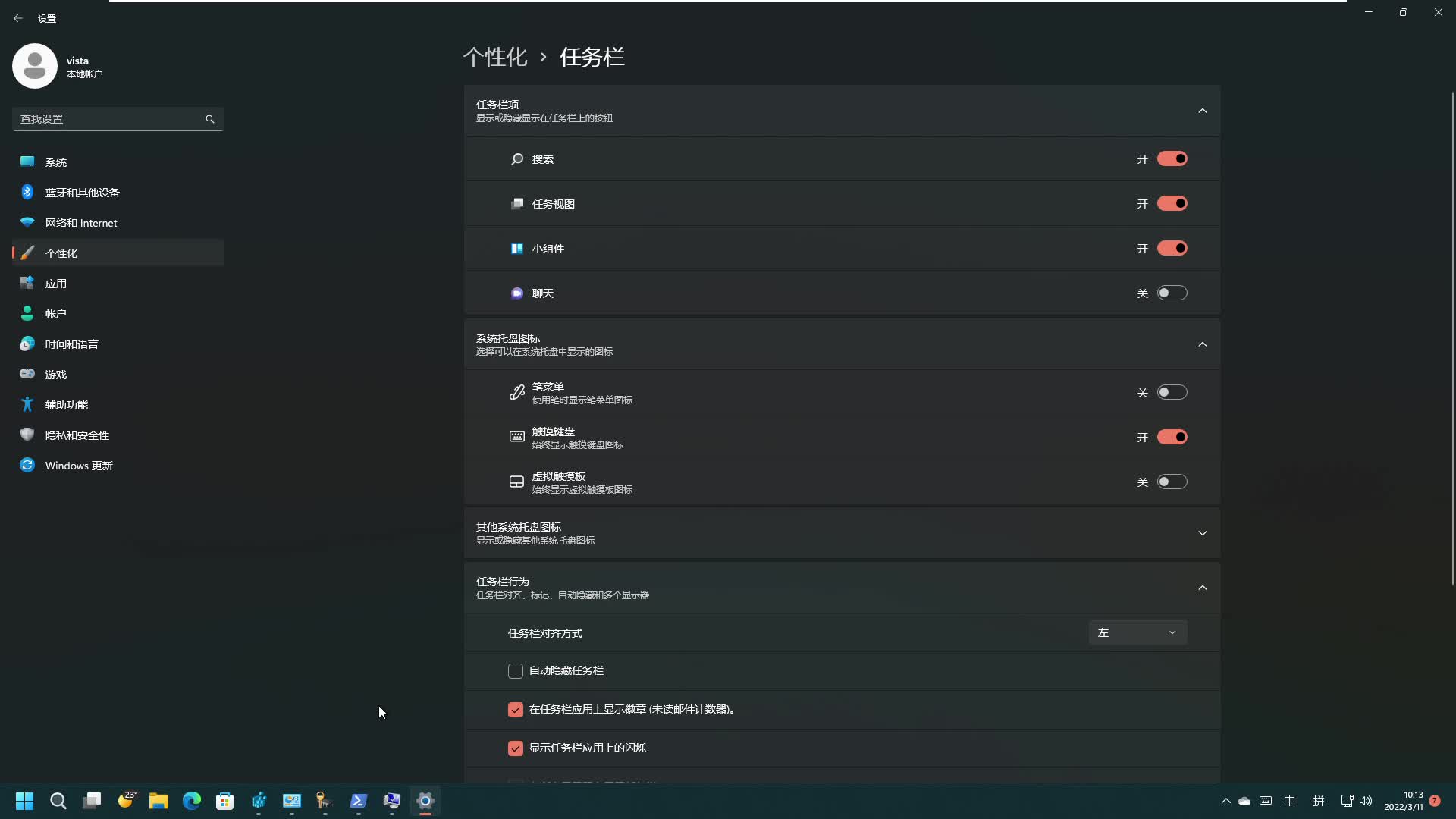
Task: Click the Personalization breadcrumb link
Action: click(x=495, y=57)
